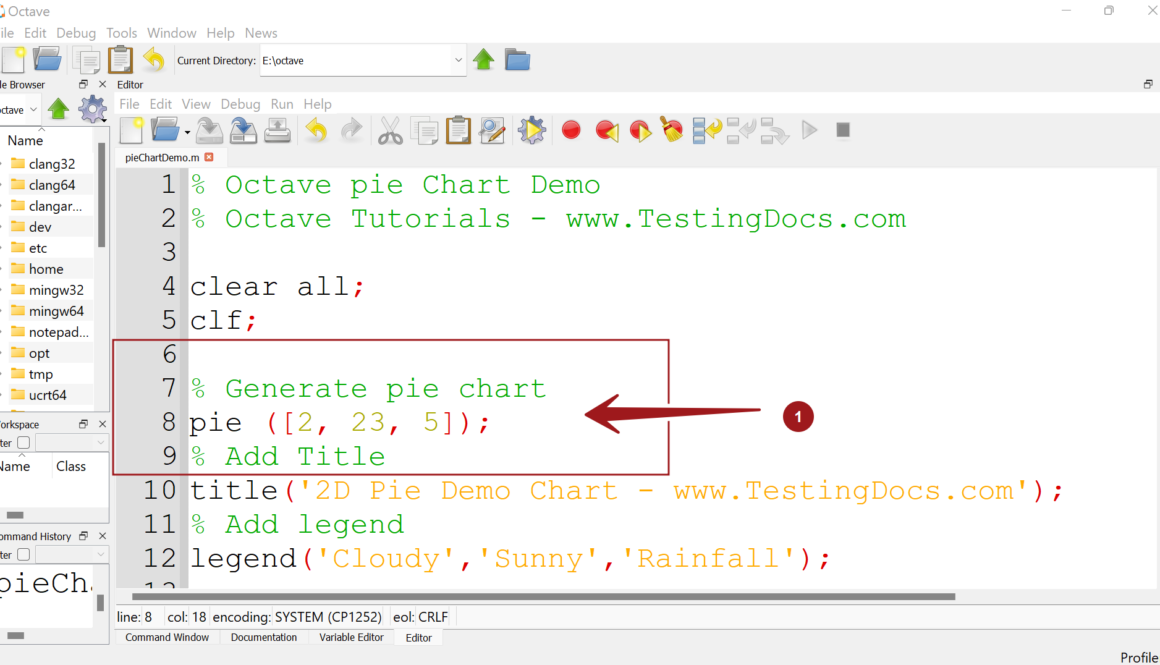Enable the Workspace filter checkbox
Screen dimensions: 1160x665
click(23, 442)
